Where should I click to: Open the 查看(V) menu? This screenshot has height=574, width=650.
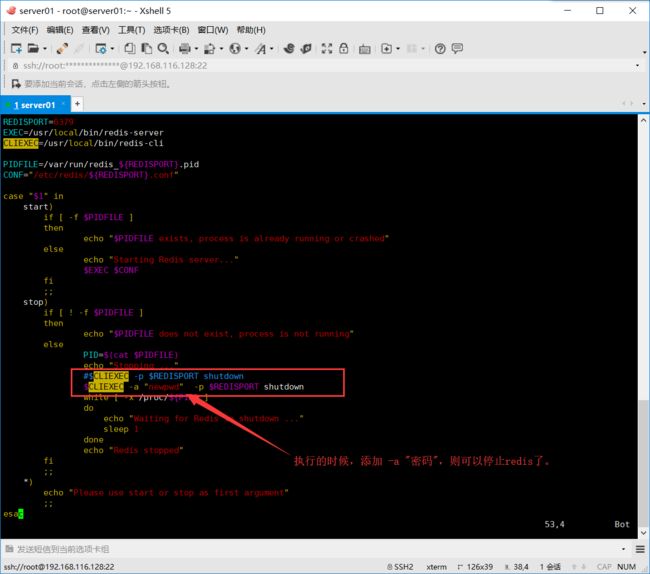pyautogui.click(x=96, y=30)
